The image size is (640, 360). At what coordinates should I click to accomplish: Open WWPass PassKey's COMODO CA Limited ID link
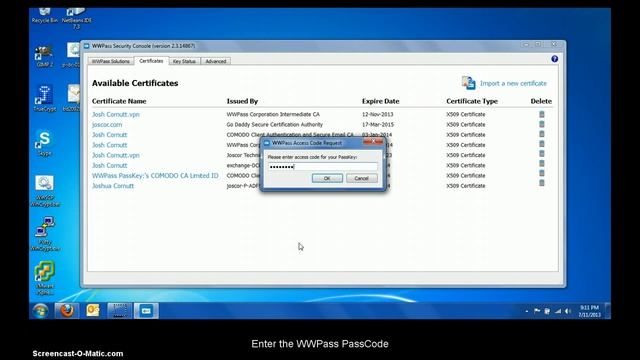click(x=155, y=176)
